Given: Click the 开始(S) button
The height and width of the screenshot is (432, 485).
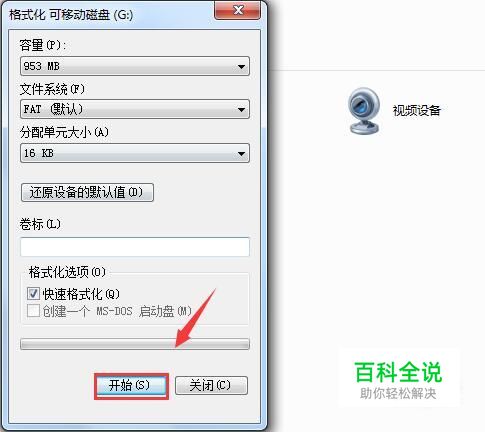Looking at the screenshot, I should click(131, 386).
